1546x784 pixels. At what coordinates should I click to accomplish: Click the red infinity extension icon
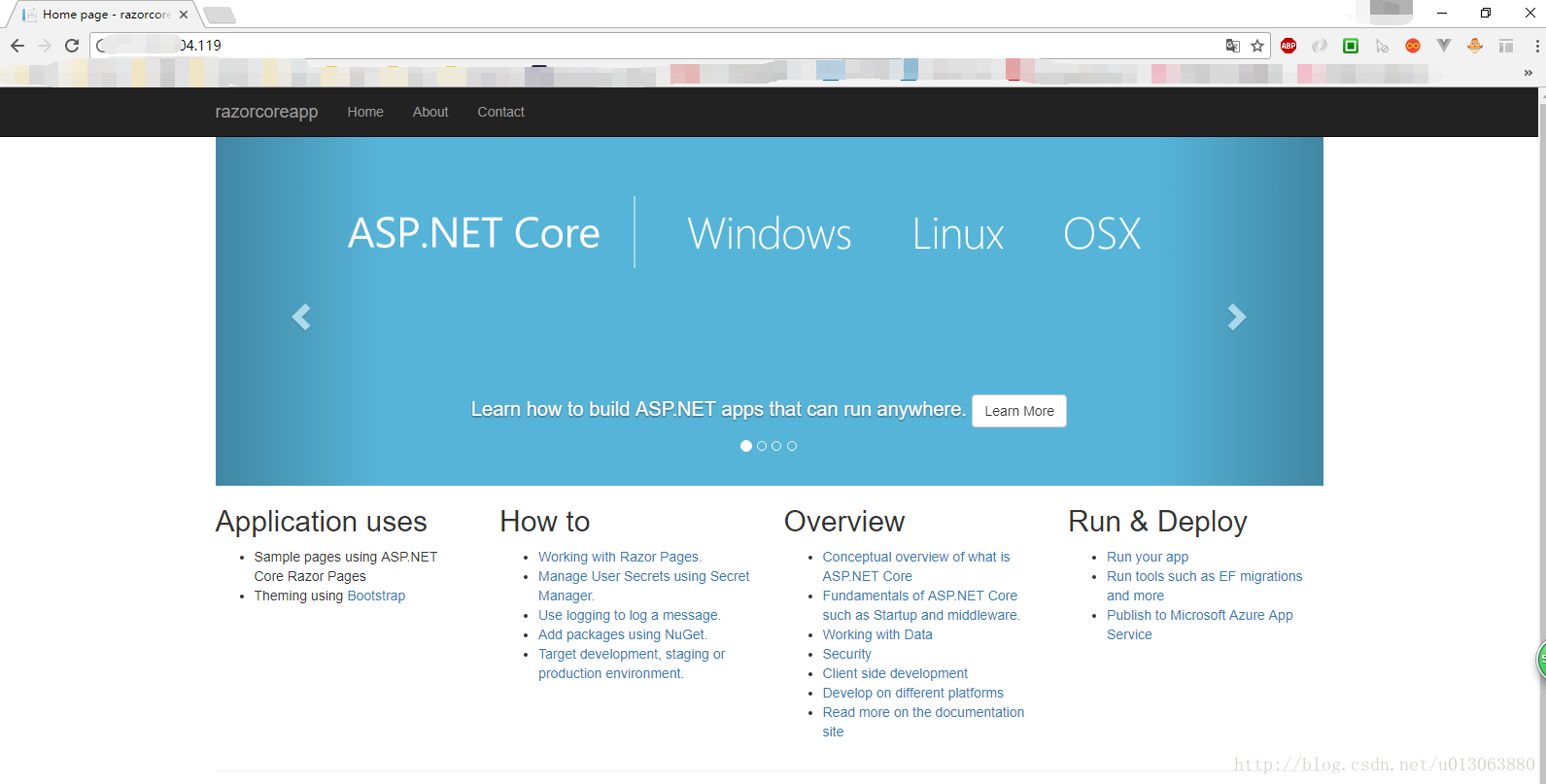1413,46
